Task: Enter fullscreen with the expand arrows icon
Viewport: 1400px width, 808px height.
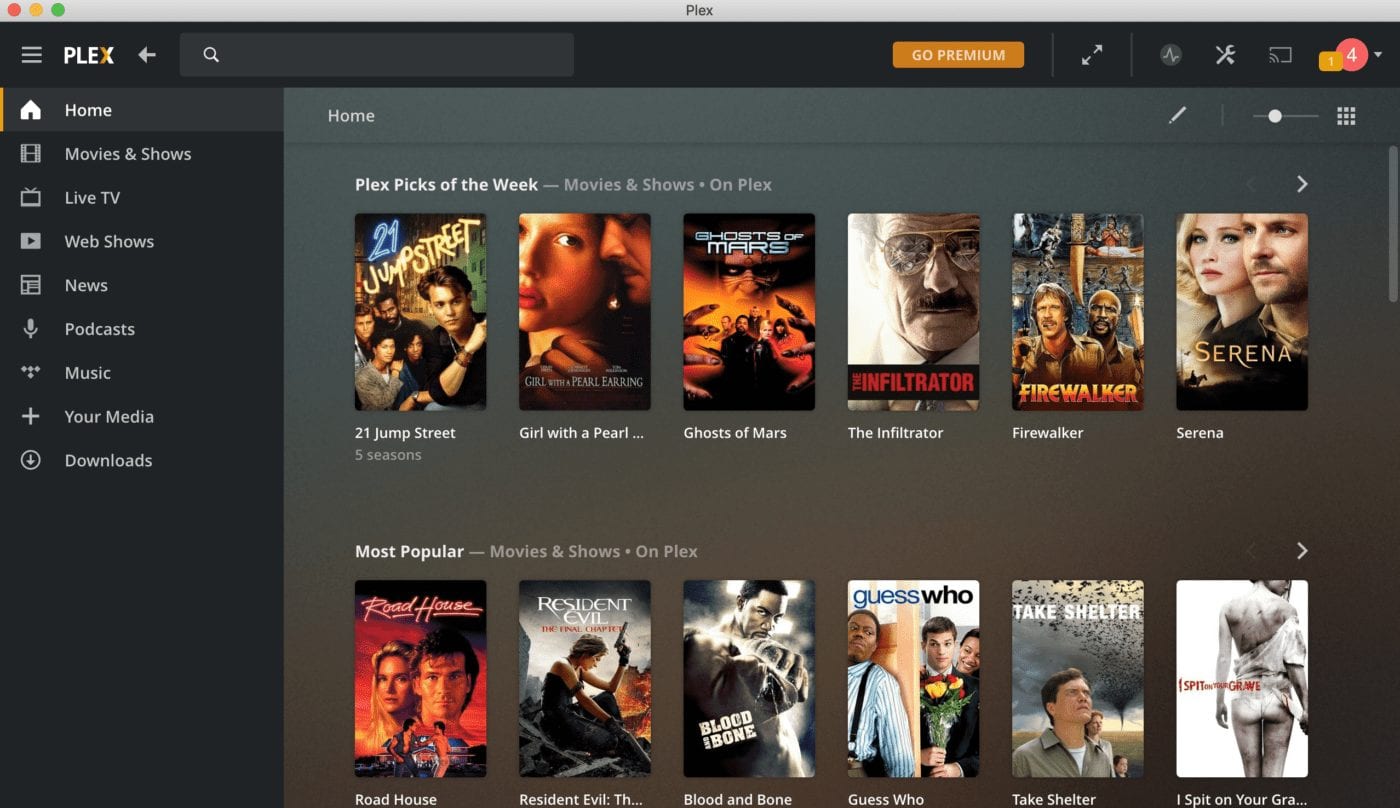Action: coord(1092,55)
